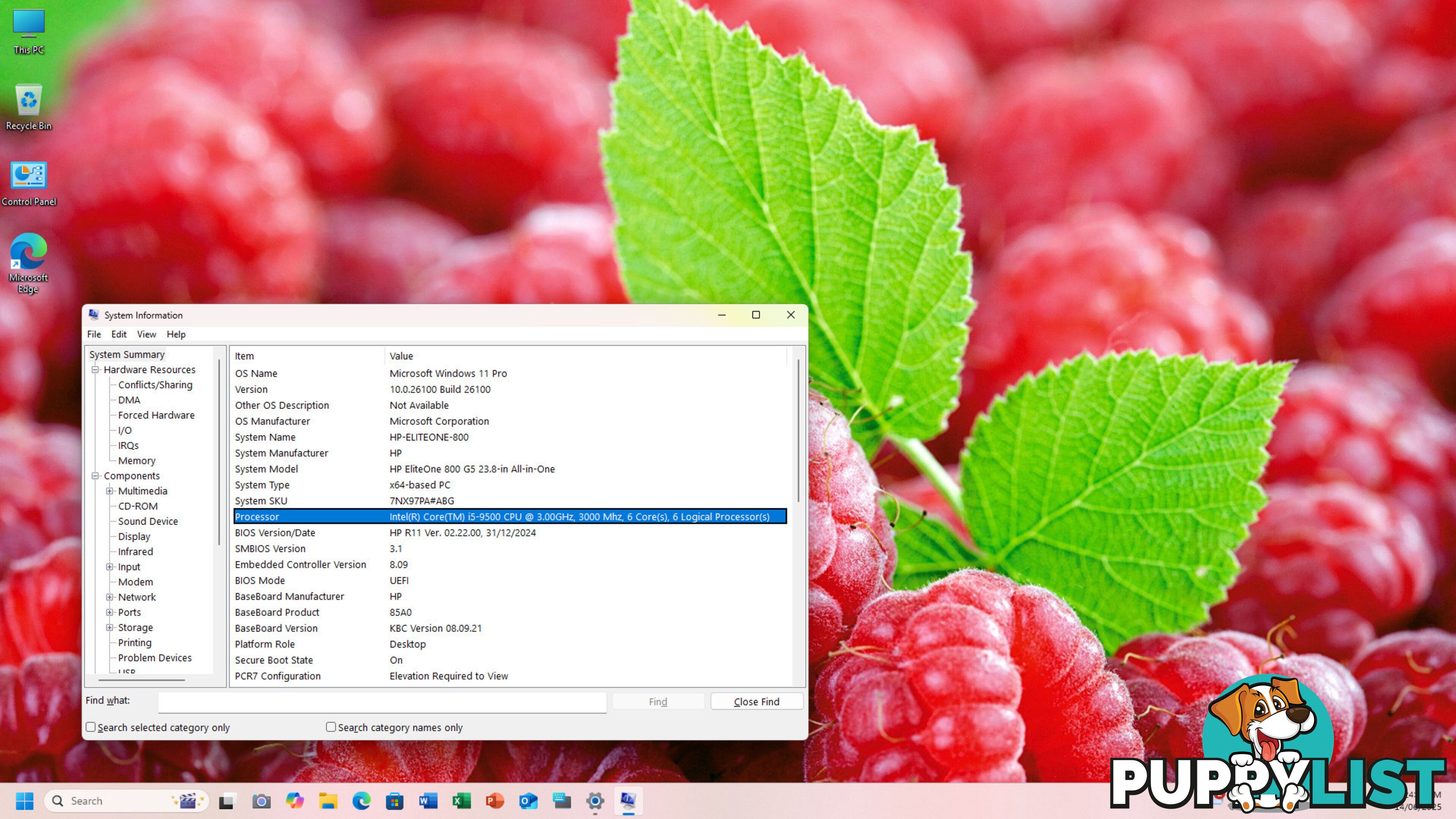1456x819 pixels.
Task: Open File Explorer from the taskbar
Action: [328, 801]
